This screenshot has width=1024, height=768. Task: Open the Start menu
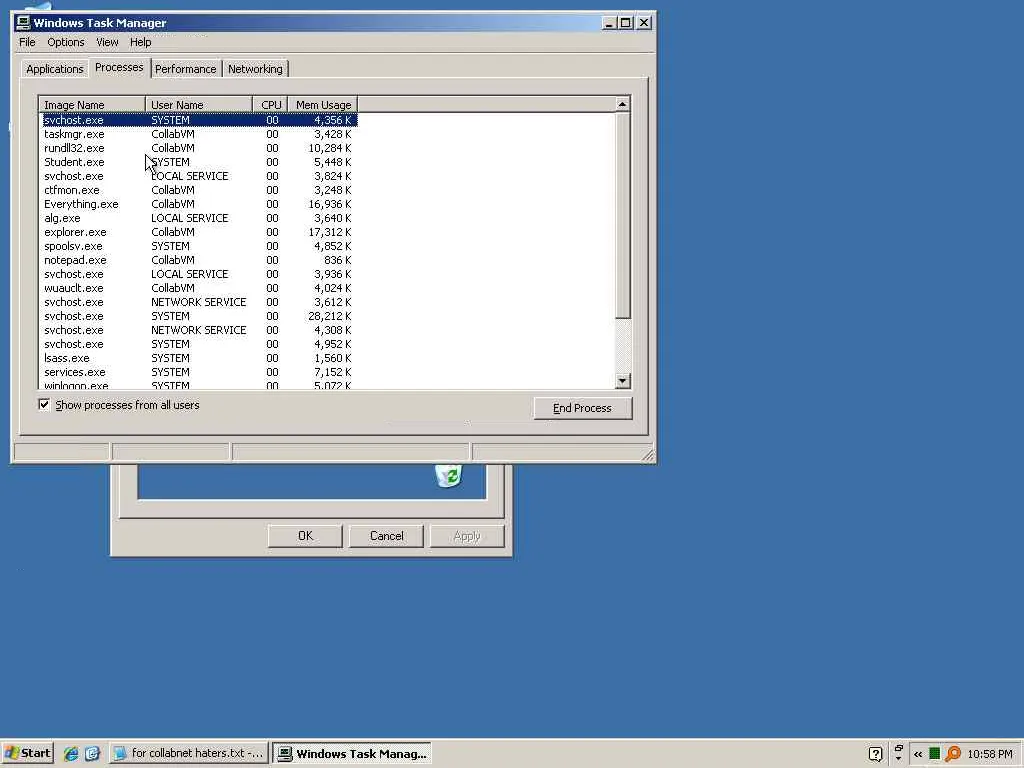[x=27, y=754]
